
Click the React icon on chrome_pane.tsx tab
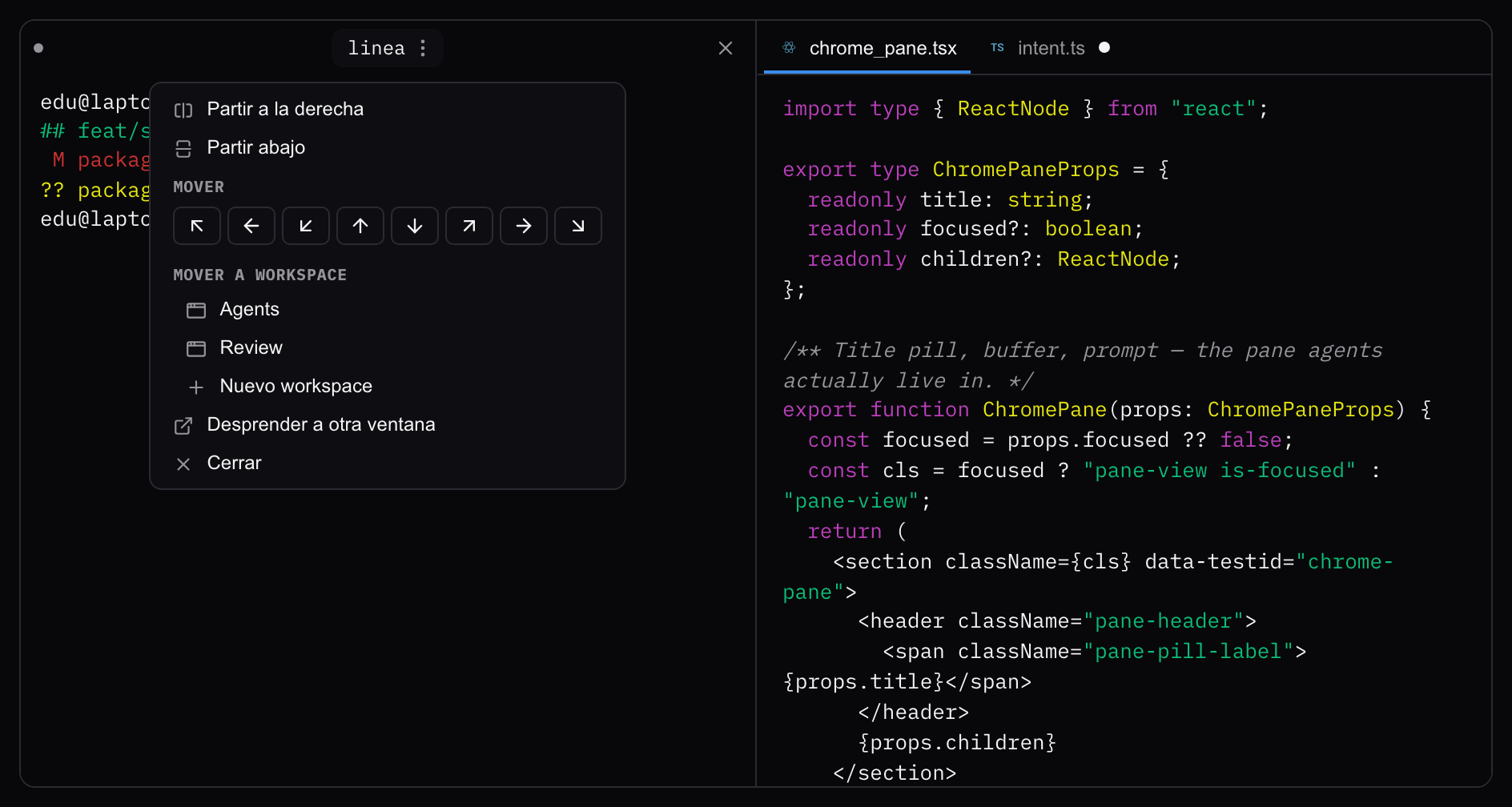(x=789, y=47)
